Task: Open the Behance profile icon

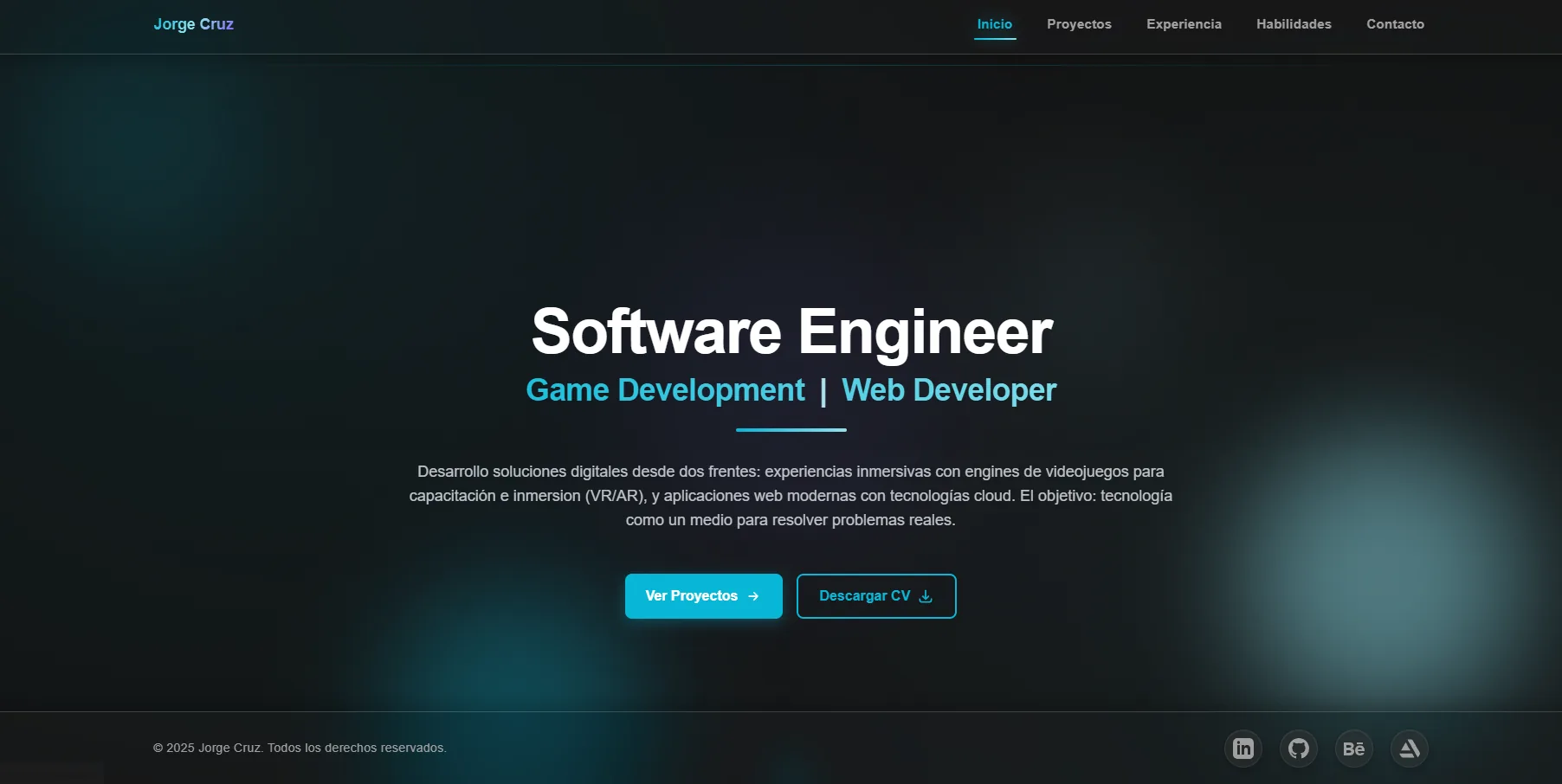Action: (x=1354, y=749)
